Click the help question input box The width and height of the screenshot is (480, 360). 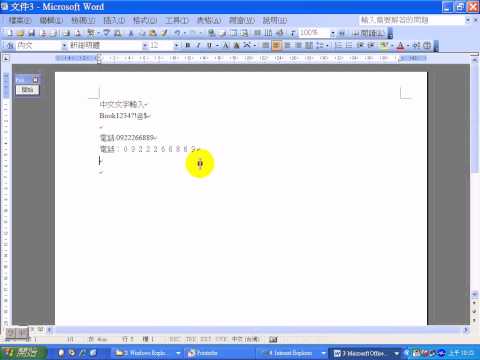(412, 20)
